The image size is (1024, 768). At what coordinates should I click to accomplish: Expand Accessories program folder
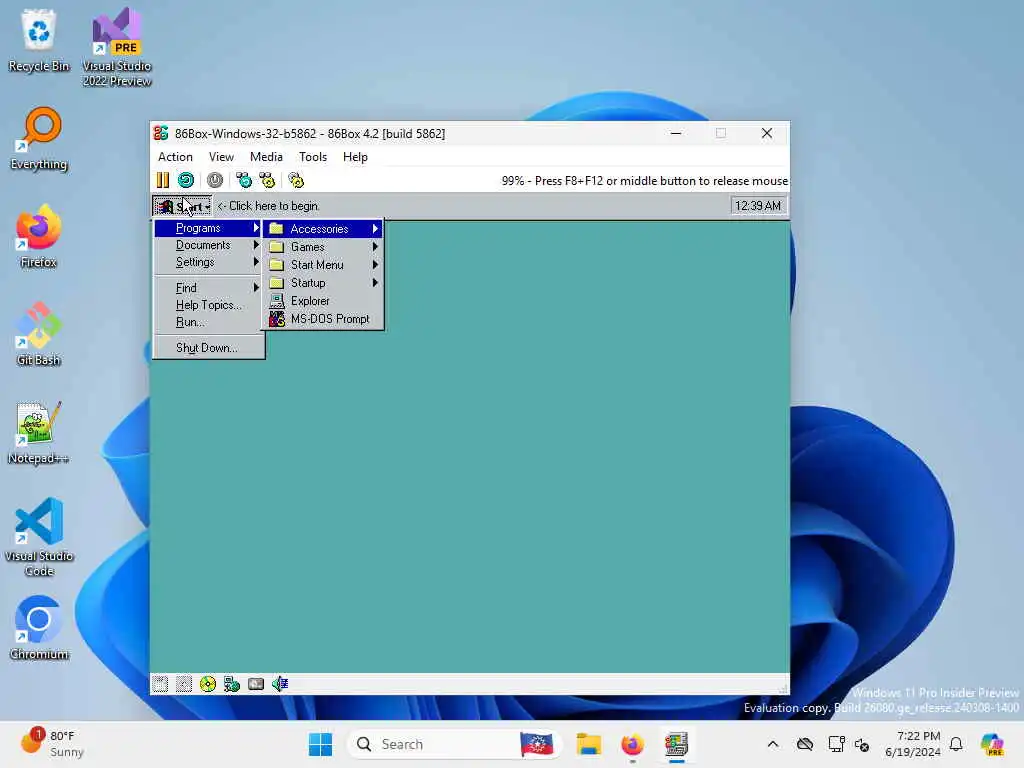point(323,229)
